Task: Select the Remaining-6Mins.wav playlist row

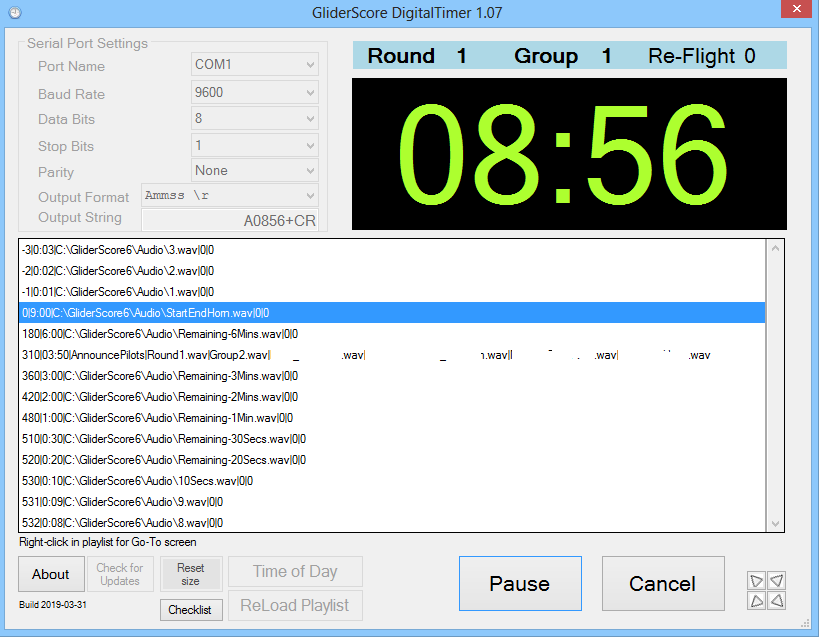Action: pos(392,334)
